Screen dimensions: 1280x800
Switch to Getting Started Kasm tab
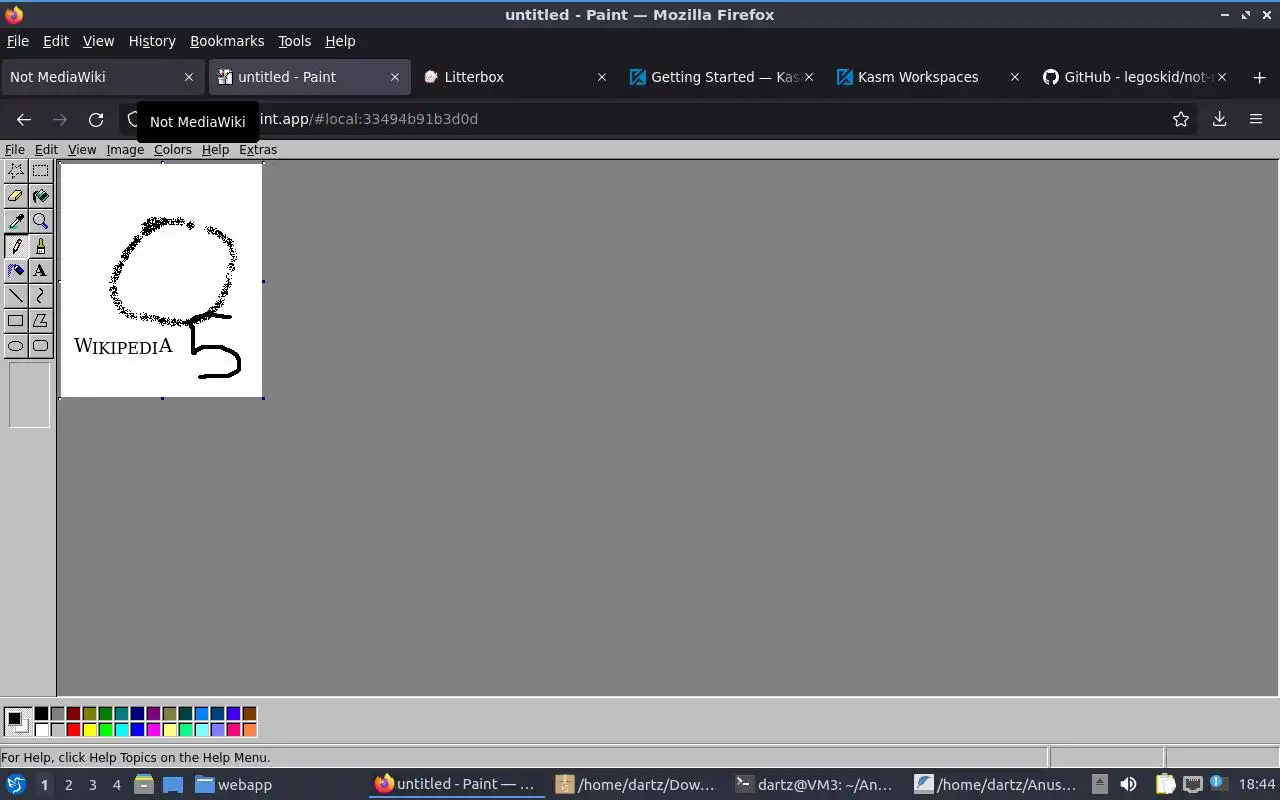coord(719,77)
